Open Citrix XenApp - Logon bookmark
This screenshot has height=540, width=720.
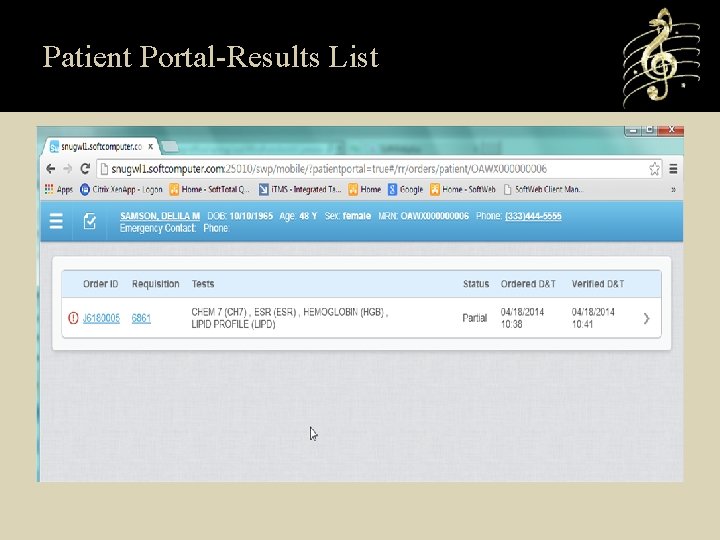[121, 189]
